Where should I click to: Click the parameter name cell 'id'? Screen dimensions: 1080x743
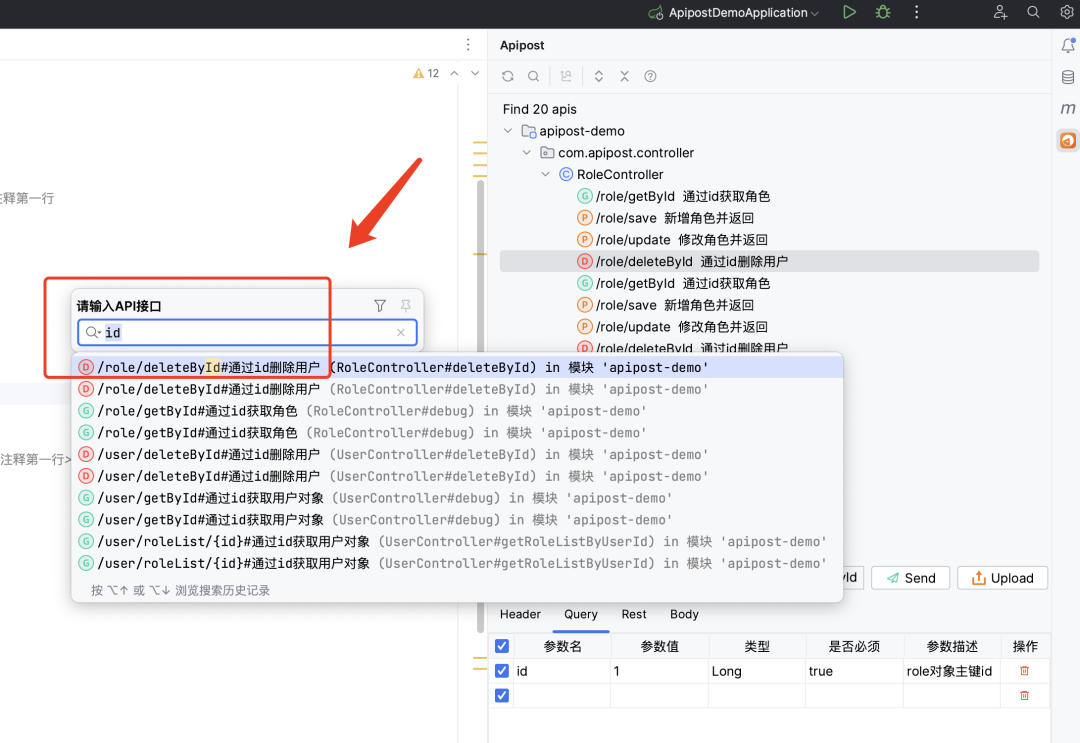point(561,671)
